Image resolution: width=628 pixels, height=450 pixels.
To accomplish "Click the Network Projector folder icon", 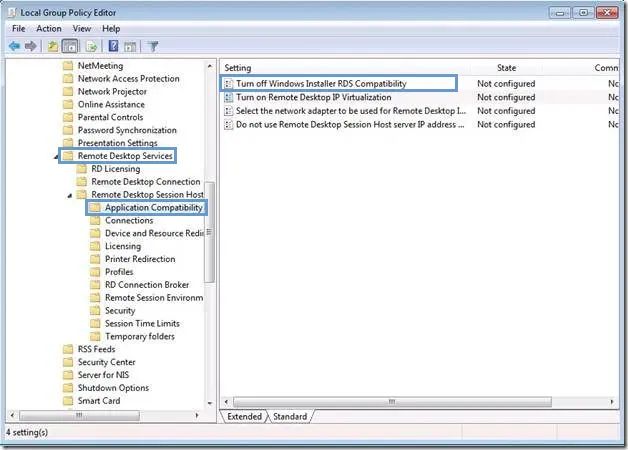I will (68, 92).
